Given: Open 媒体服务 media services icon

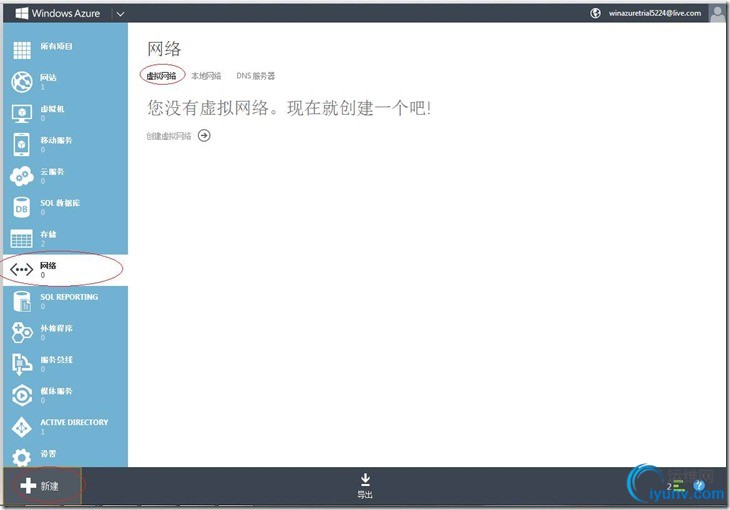Looking at the screenshot, I should click(x=22, y=395).
